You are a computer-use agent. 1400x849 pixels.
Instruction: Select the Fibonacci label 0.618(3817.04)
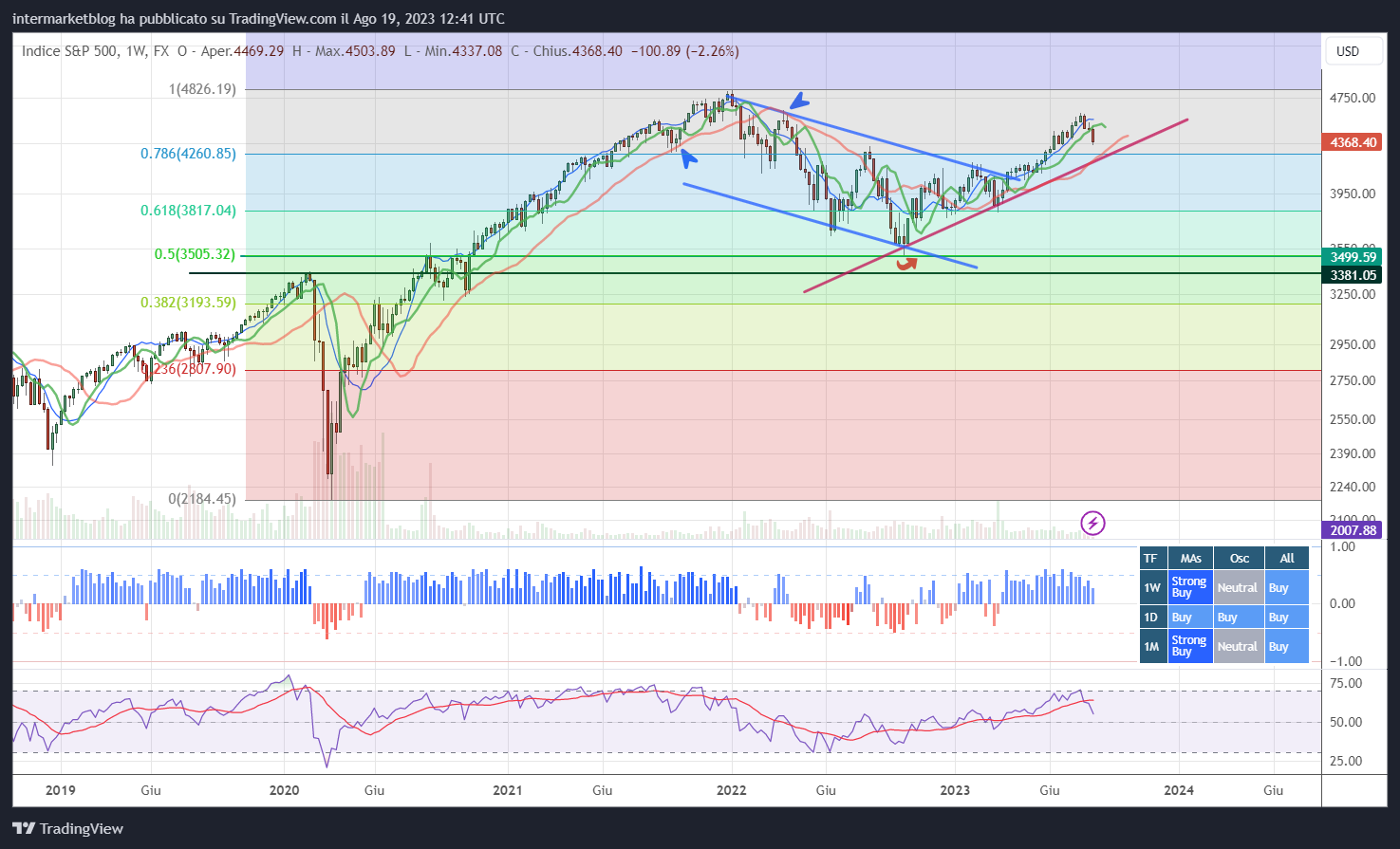point(188,211)
